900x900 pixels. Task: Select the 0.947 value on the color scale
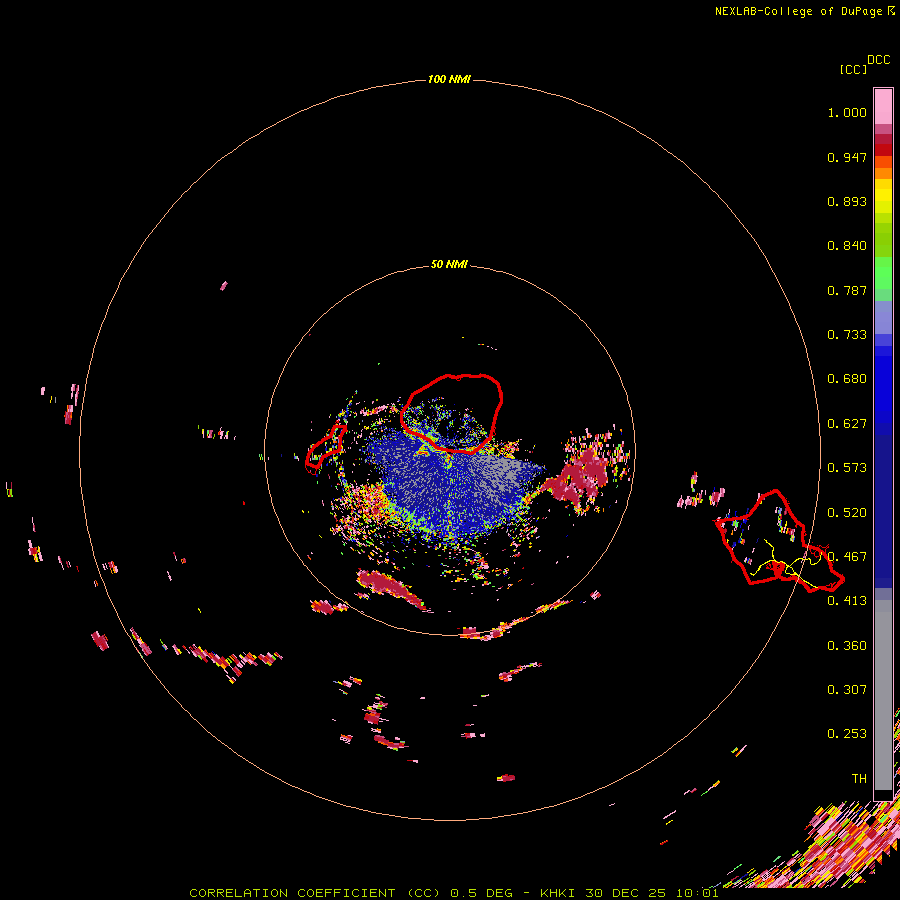pyautogui.click(x=847, y=157)
